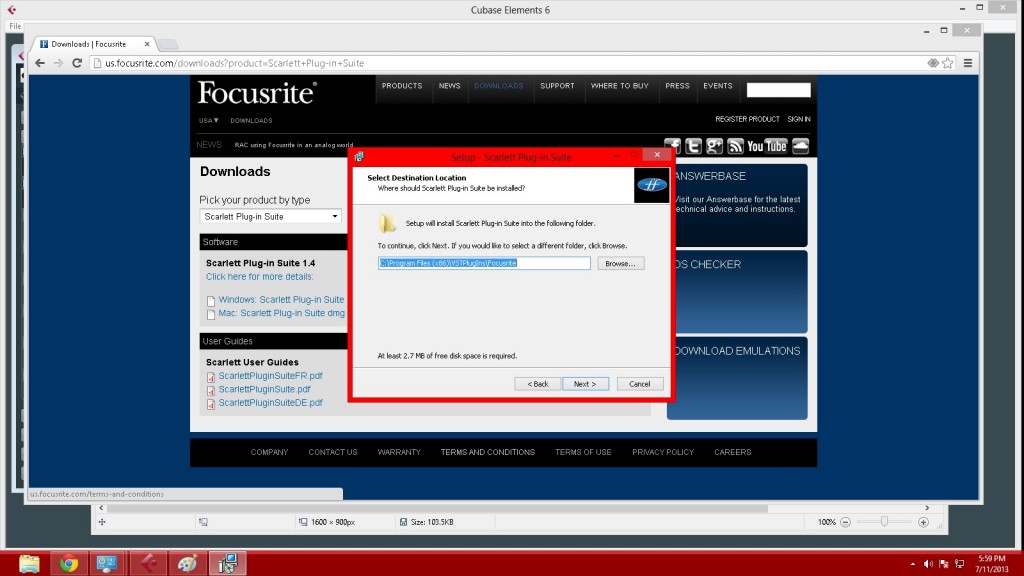The height and width of the screenshot is (576, 1024).
Task: Open the WHERE TO BUY navigation item
Action: coord(620,86)
